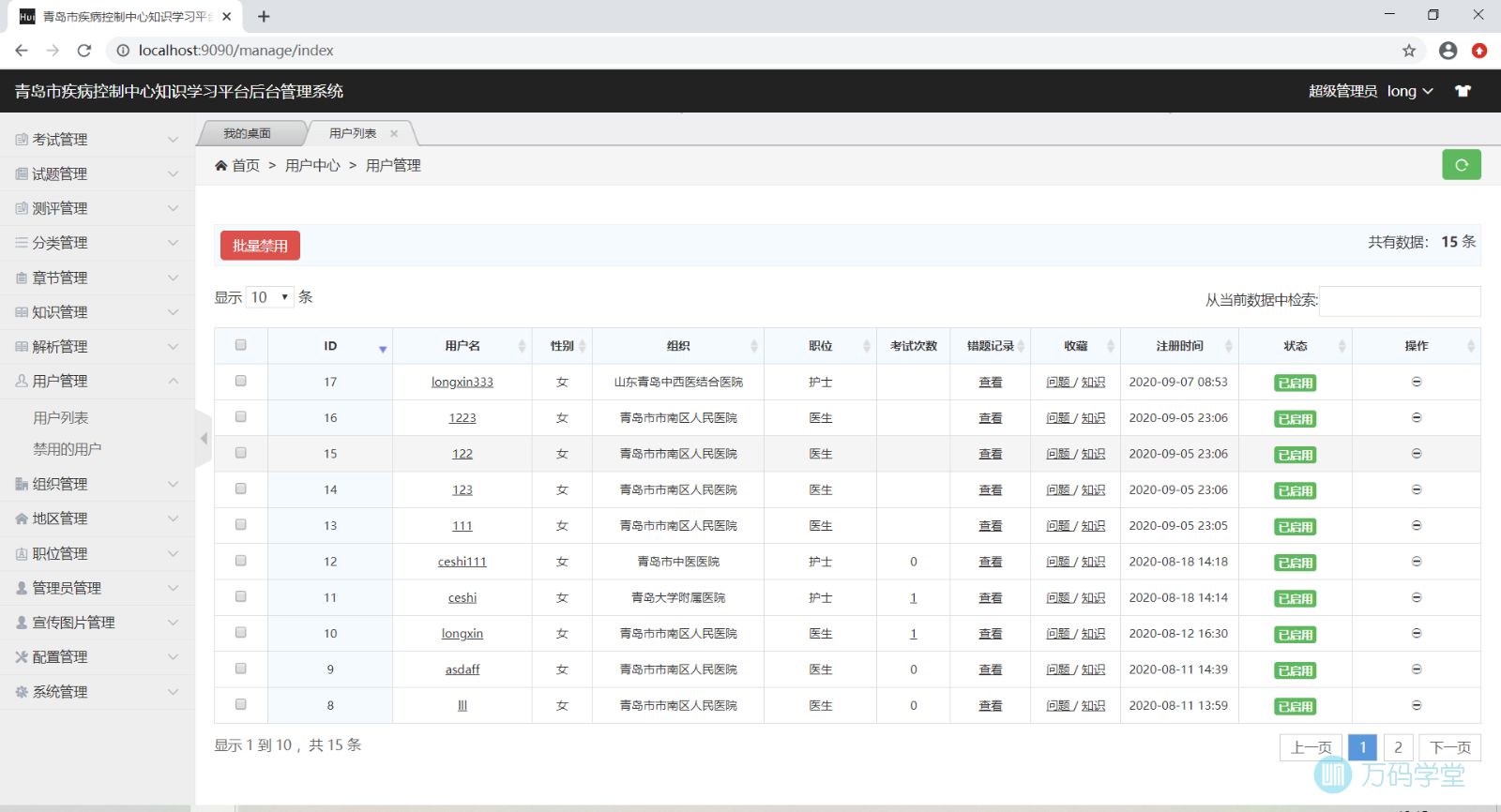The image size is (1501, 812).
Task: Collapse the 用户管理 sidebar menu
Action: [x=97, y=381]
